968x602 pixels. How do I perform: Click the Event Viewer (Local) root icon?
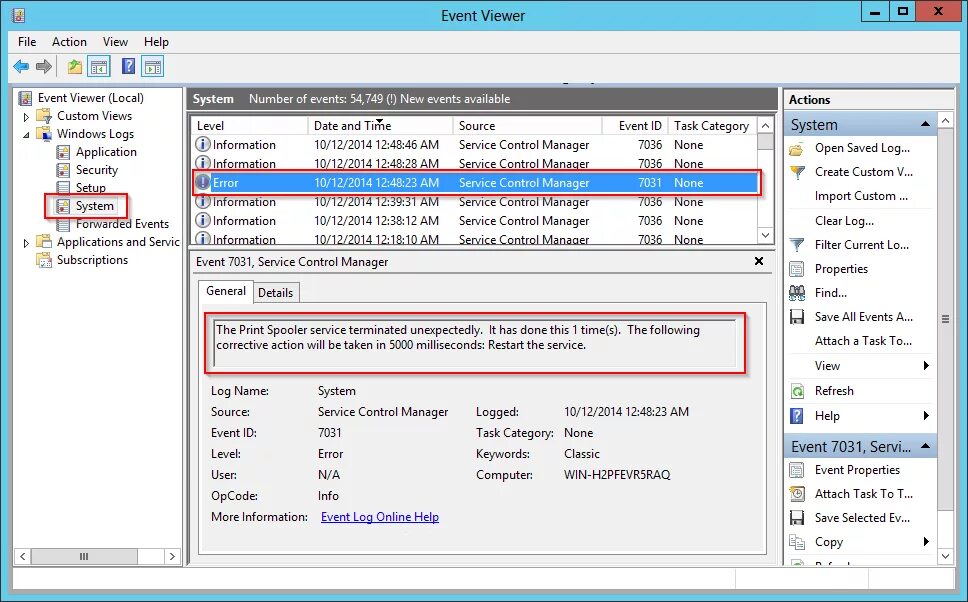[25, 98]
